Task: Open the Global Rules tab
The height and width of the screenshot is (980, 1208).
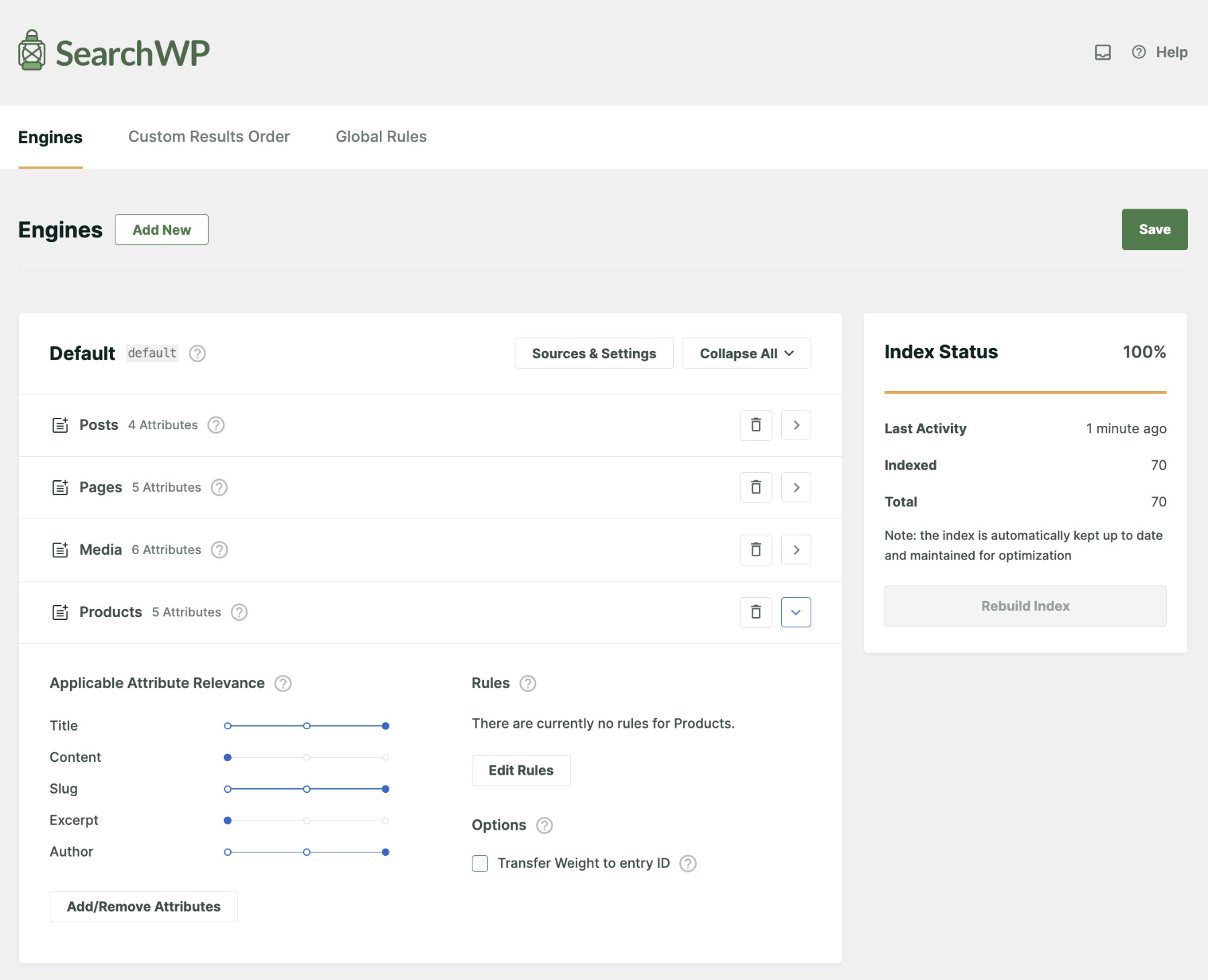Action: (x=381, y=137)
